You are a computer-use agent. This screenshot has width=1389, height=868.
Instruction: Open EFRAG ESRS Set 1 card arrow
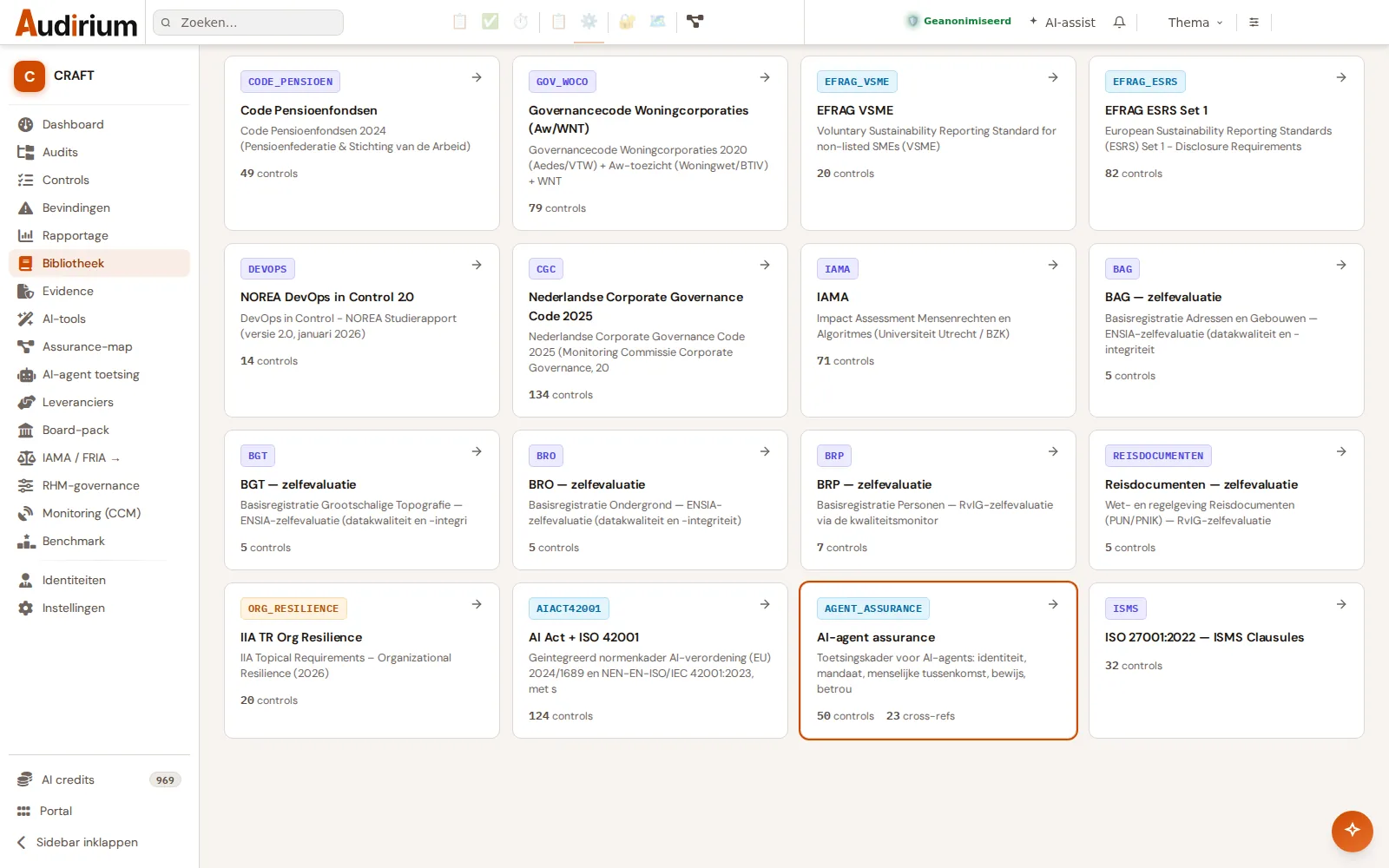pos(1341,77)
